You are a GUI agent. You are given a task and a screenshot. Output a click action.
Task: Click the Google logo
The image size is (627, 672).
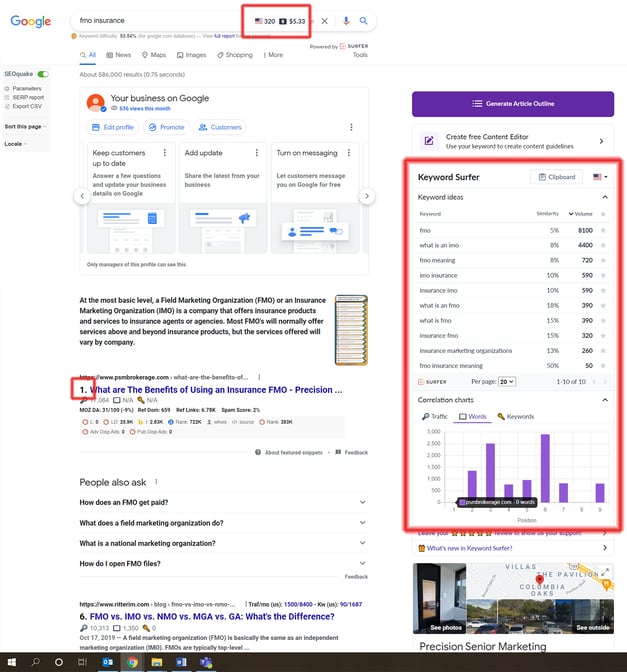point(30,21)
